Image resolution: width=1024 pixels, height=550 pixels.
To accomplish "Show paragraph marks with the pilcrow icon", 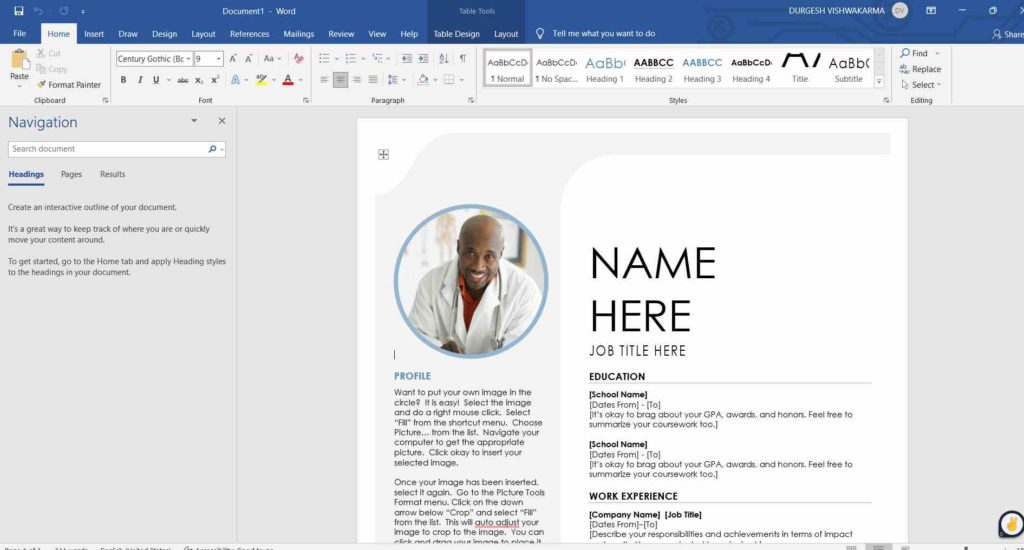I will click(463, 59).
